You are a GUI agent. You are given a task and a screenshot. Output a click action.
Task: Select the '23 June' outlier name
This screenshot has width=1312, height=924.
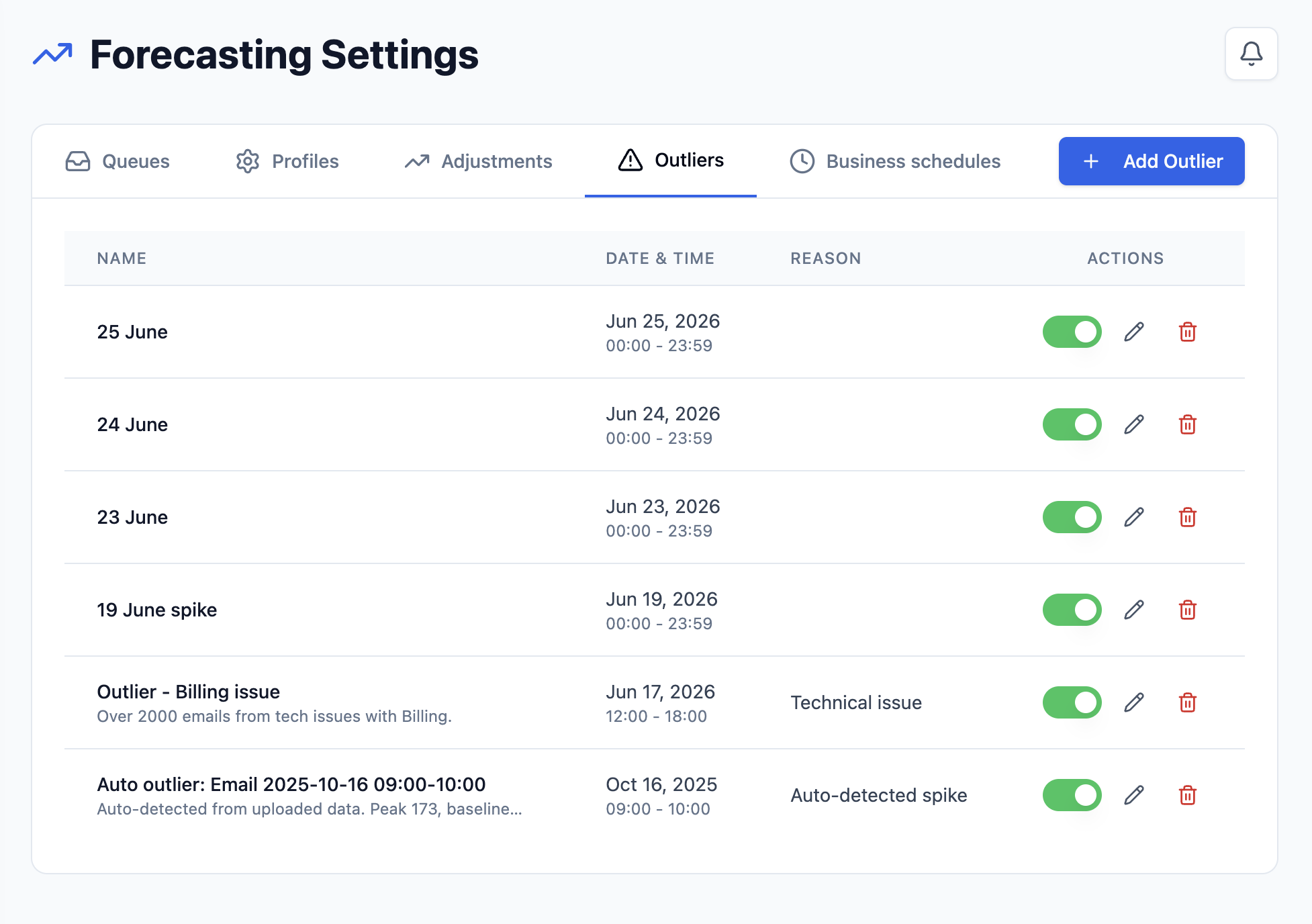coord(132,517)
